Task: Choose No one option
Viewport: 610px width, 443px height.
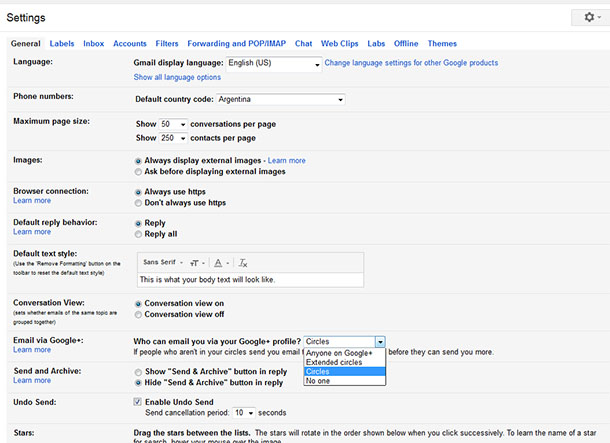Action: click(344, 381)
